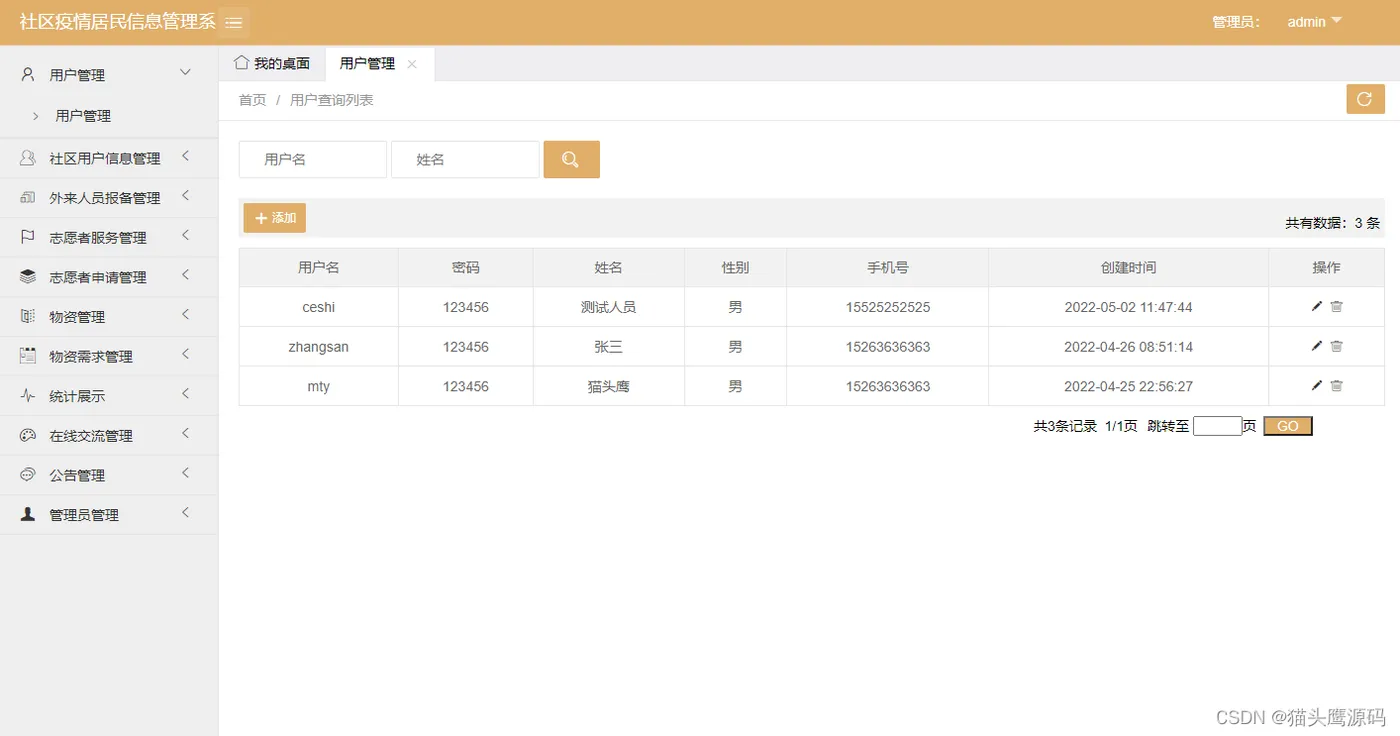Open the admin account dropdown
Image resolution: width=1400 pixels, height=736 pixels.
tap(1314, 21)
